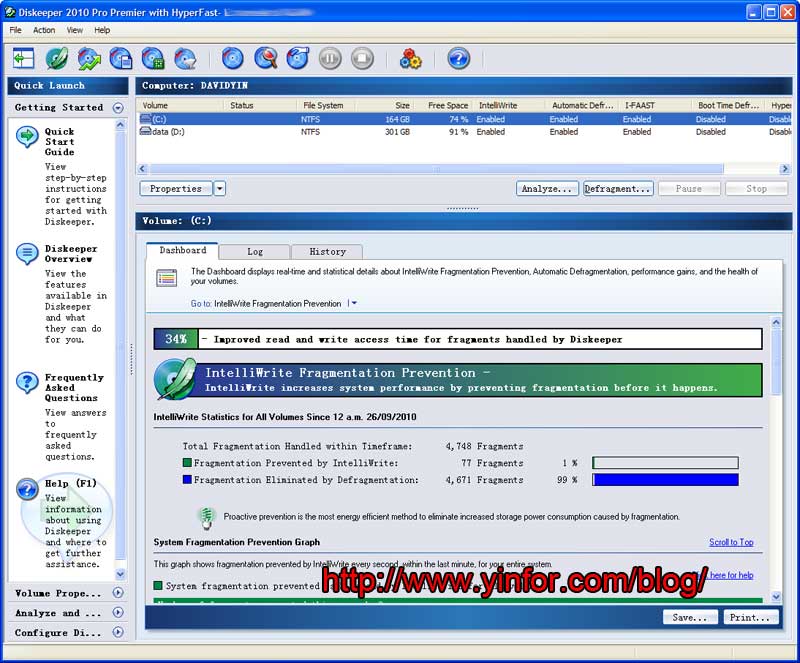Sort by the Volume column header

pos(180,105)
